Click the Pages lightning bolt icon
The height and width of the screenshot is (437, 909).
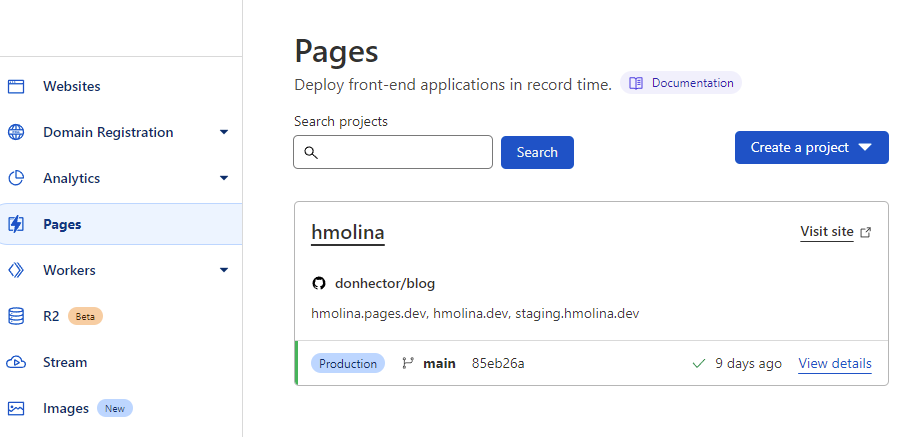[x=16, y=224]
